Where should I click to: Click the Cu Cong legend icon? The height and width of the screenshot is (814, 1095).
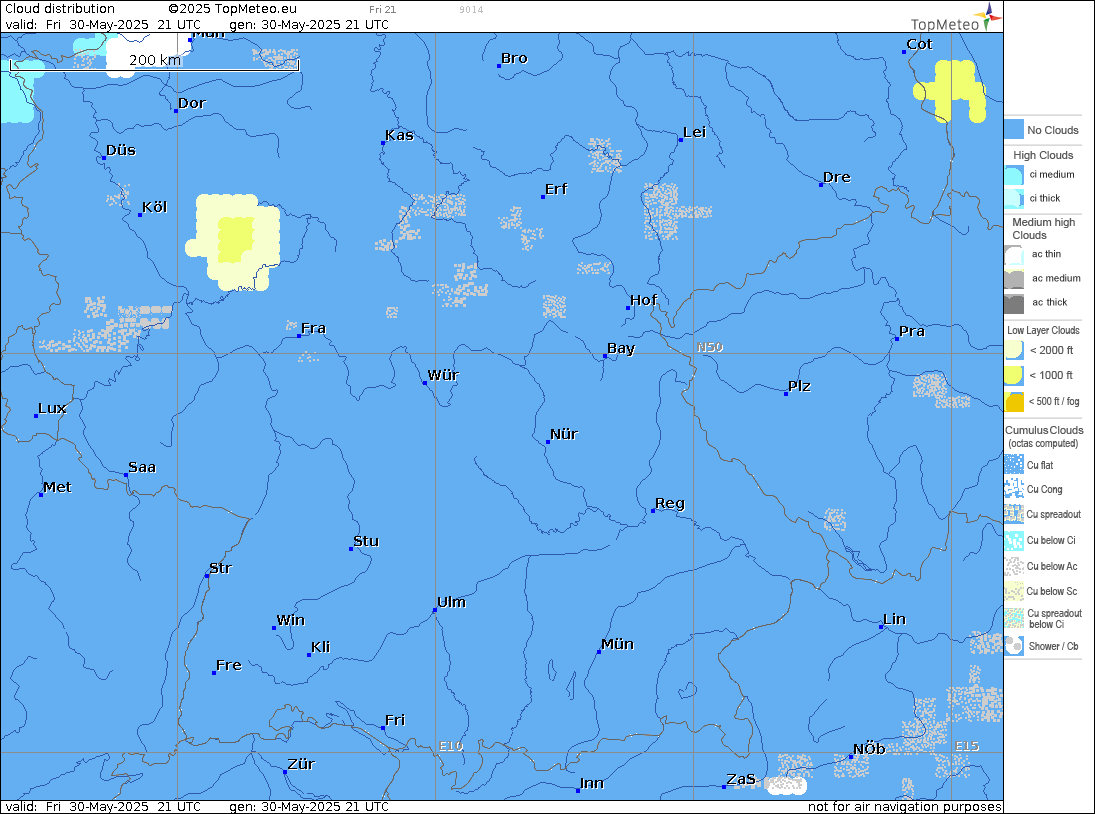[x=1014, y=489]
